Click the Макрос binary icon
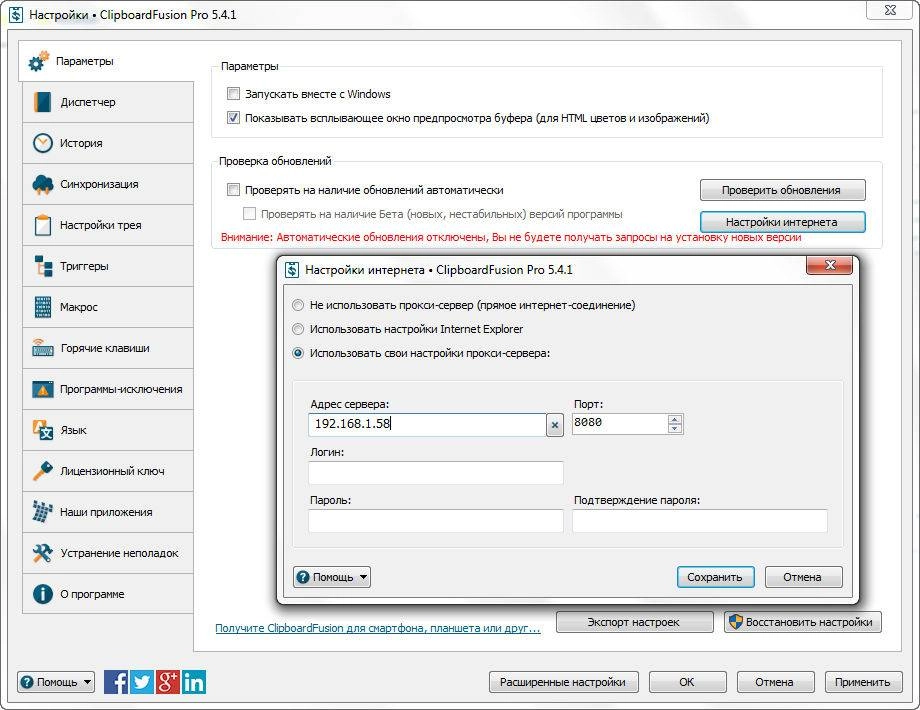Image resolution: width=920 pixels, height=710 pixels. 43,307
